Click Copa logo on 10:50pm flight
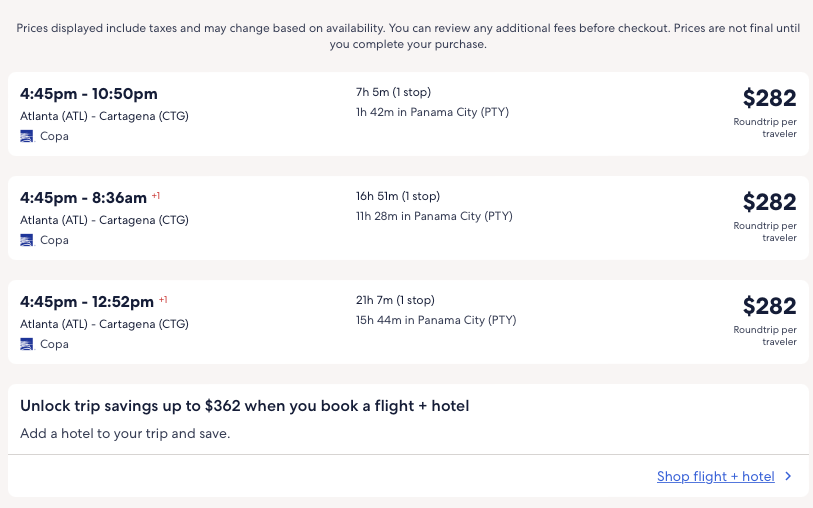The width and height of the screenshot is (813, 508). [x=27, y=136]
